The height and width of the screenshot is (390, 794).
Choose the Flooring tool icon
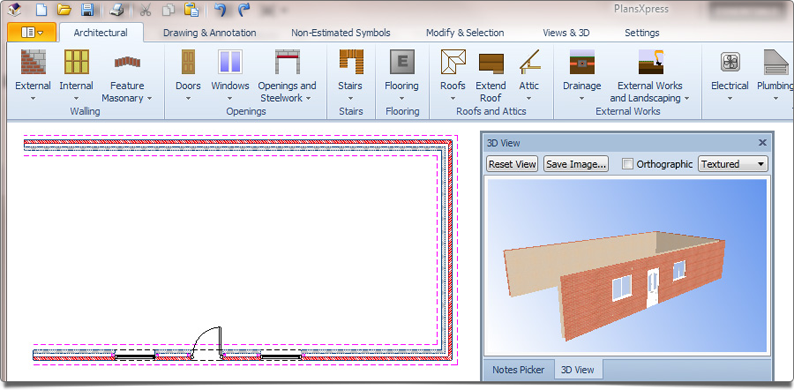402,62
